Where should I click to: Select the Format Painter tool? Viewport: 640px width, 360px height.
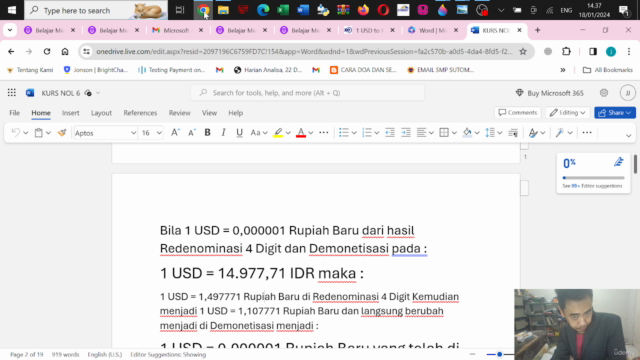(x=62, y=133)
